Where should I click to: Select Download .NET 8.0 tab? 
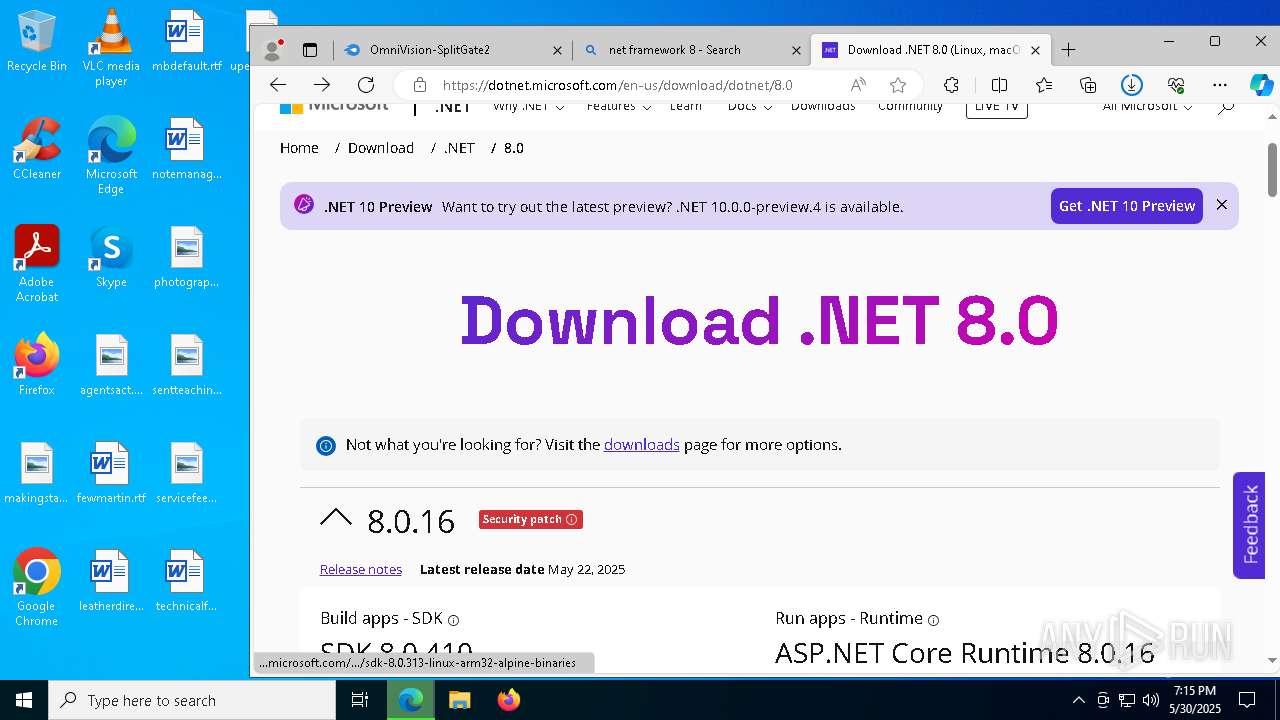click(x=930, y=50)
